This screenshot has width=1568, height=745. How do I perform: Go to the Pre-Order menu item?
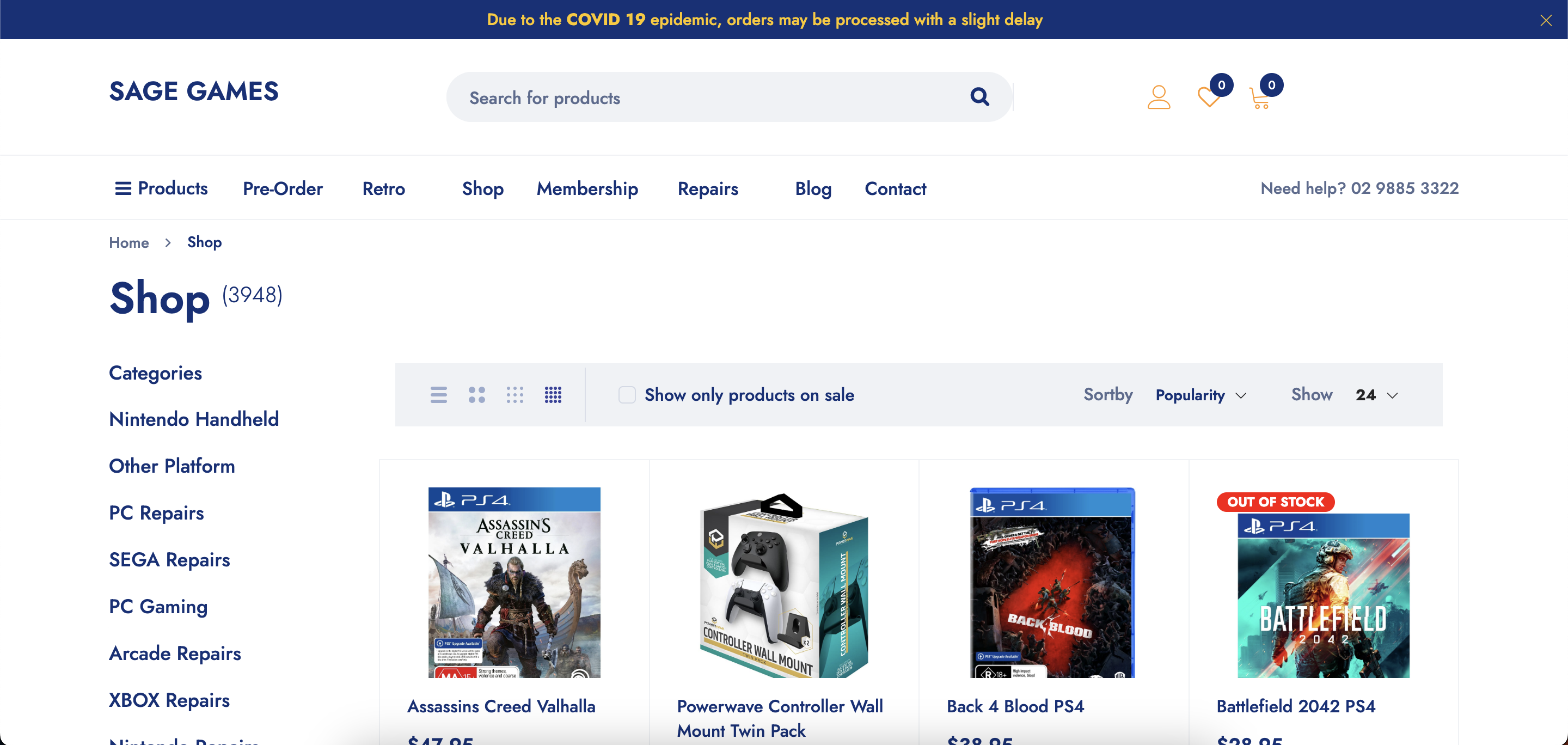283,188
